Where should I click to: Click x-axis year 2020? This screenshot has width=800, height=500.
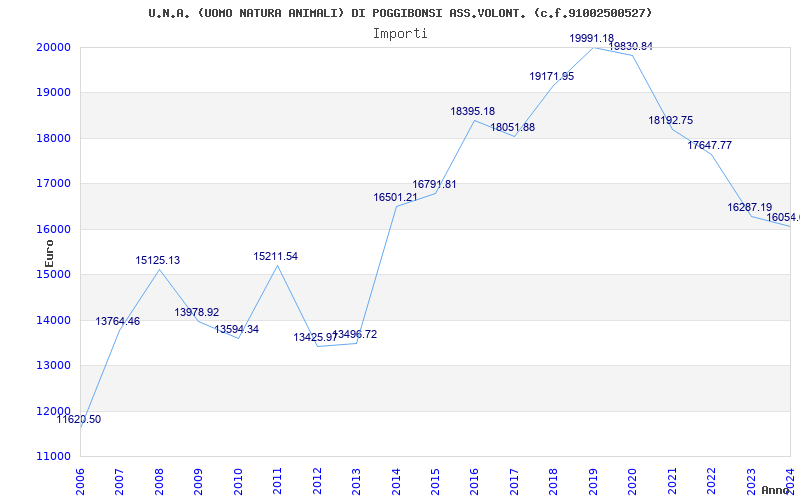(x=632, y=481)
